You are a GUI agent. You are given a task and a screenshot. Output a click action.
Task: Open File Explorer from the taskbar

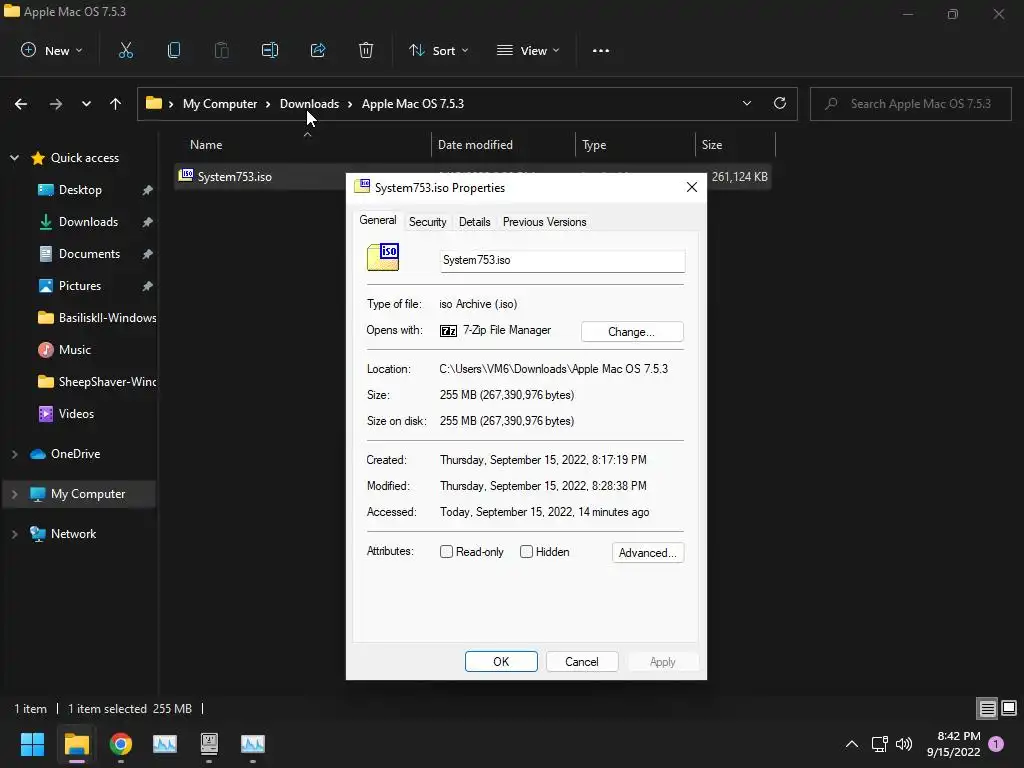(76, 744)
